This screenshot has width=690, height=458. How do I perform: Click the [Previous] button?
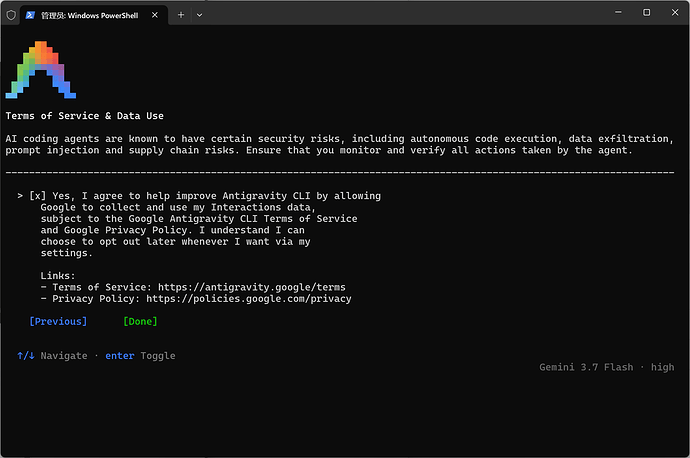pos(58,322)
